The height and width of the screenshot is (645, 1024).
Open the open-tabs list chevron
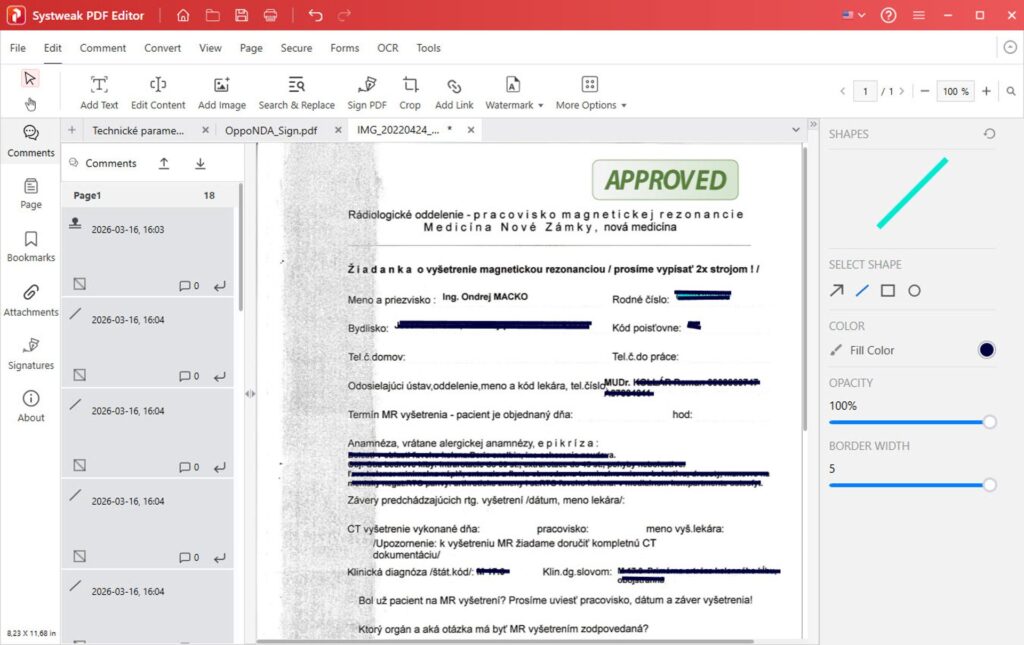[x=795, y=129]
